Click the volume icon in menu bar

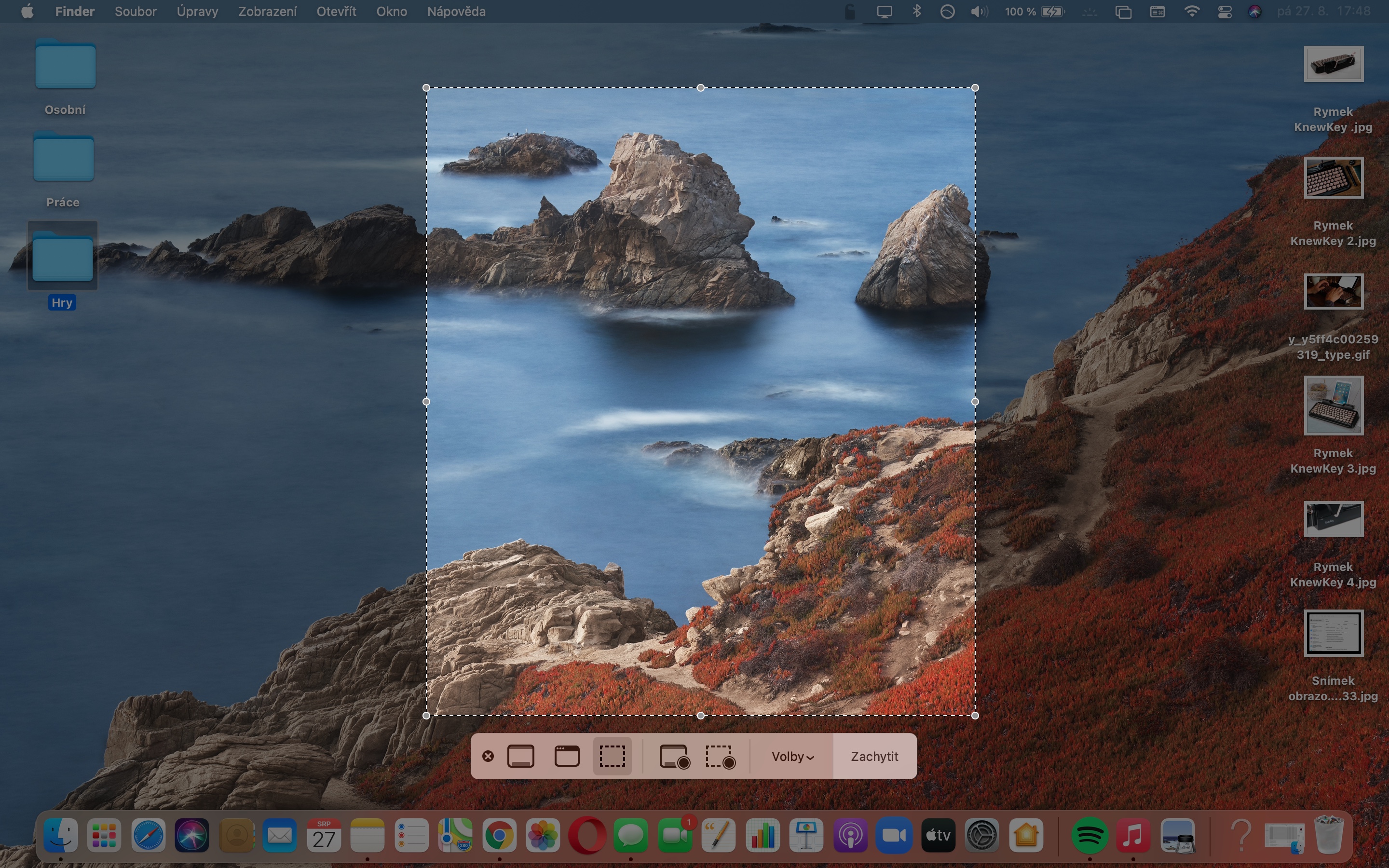tap(979, 12)
